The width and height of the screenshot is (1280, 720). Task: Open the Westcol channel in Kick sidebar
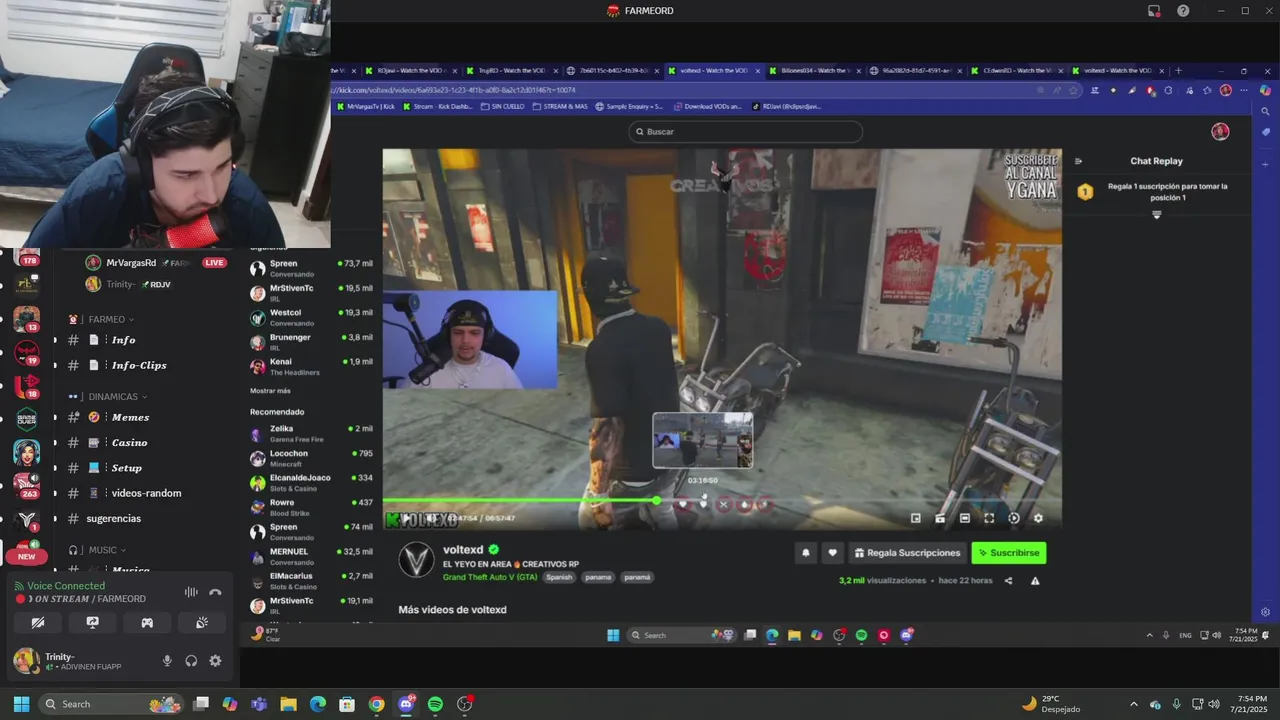point(311,317)
